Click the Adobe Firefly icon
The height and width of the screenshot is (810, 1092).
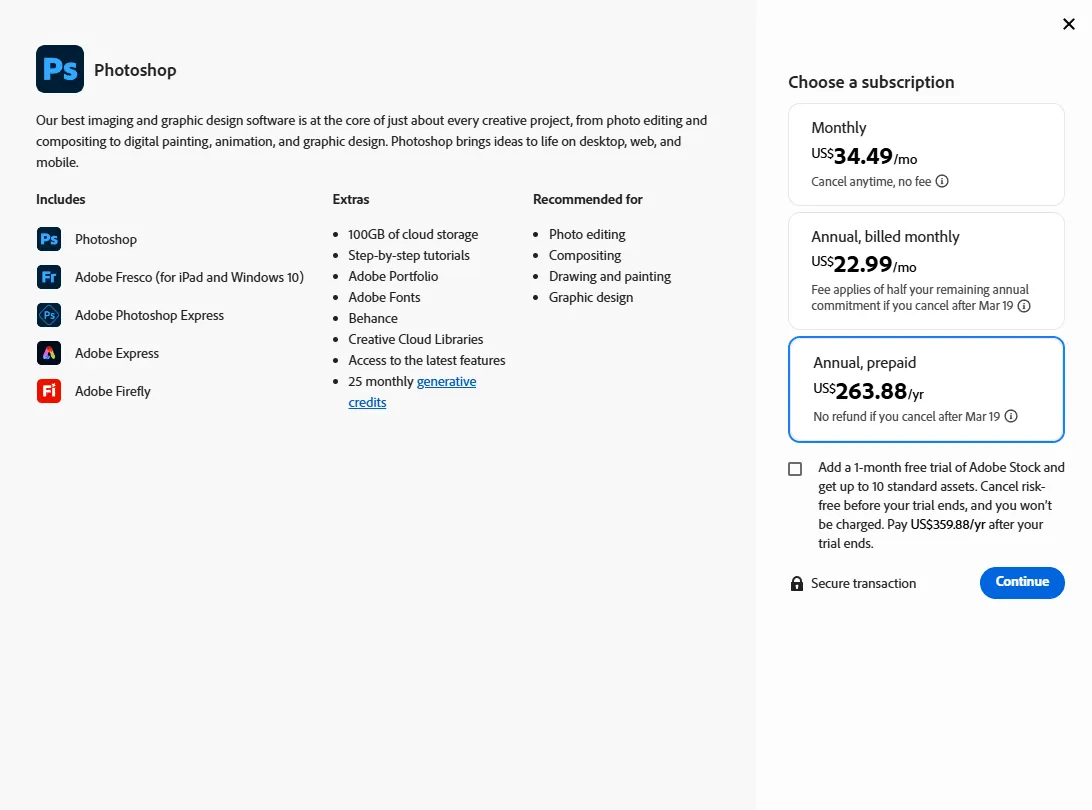[x=48, y=391]
